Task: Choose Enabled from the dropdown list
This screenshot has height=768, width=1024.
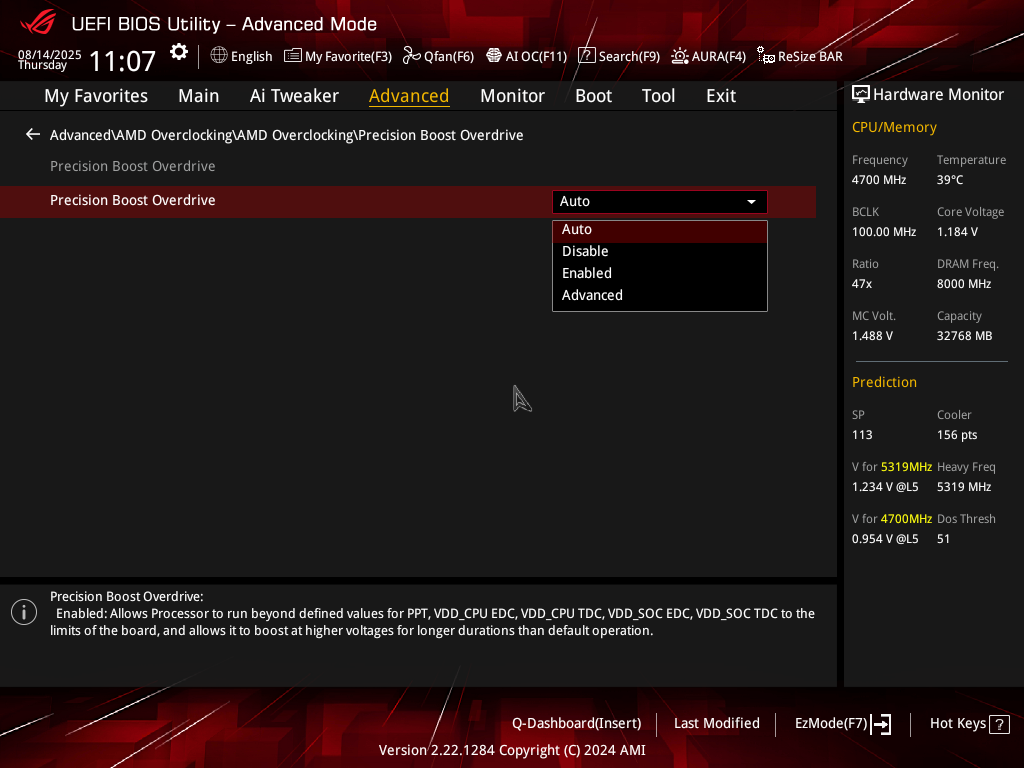Action: [x=660, y=274]
